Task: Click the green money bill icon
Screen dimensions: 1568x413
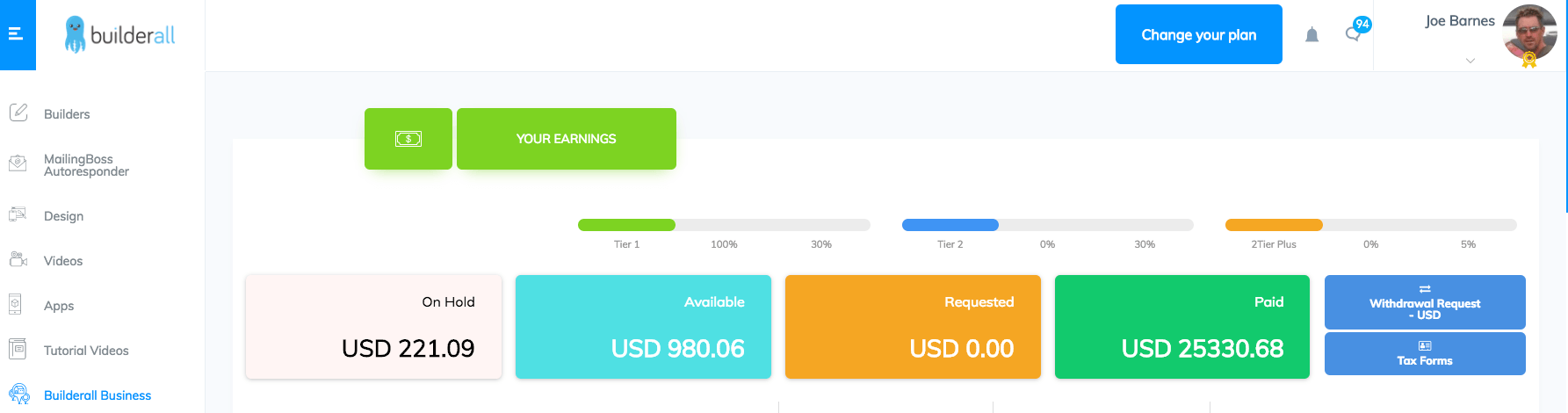Action: point(408,139)
